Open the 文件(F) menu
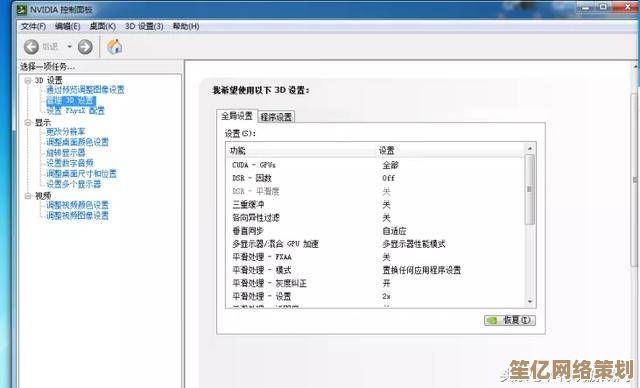Viewport: 640px width, 388px height. click(x=33, y=27)
